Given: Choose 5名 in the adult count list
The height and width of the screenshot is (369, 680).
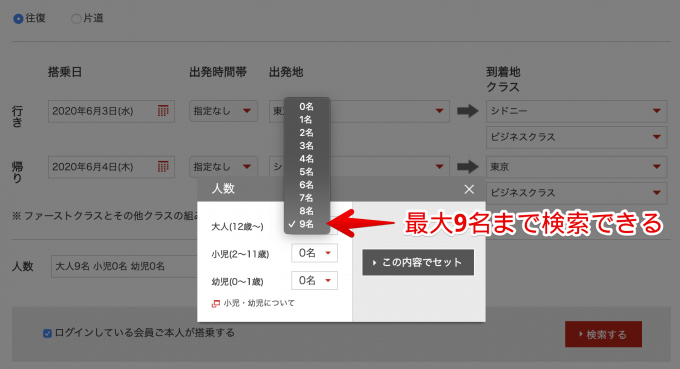Looking at the screenshot, I should coord(307,172).
